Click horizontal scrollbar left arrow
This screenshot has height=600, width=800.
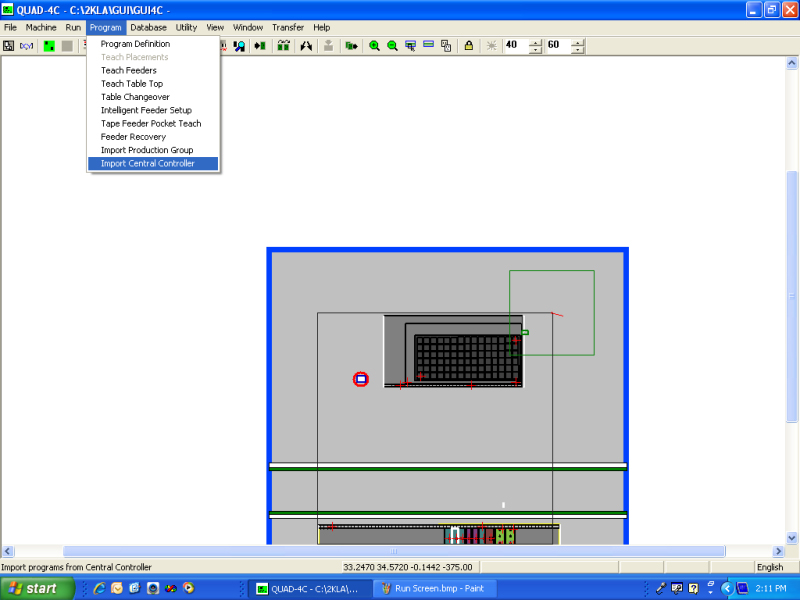[7, 551]
